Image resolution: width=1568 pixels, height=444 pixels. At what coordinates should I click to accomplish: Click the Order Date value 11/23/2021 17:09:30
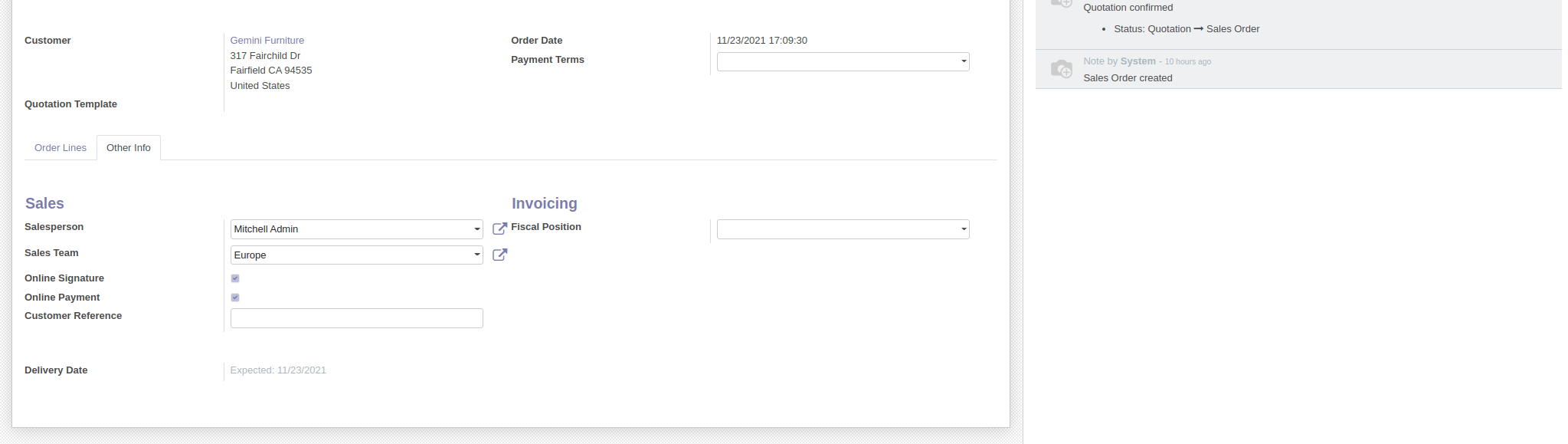[x=761, y=41]
